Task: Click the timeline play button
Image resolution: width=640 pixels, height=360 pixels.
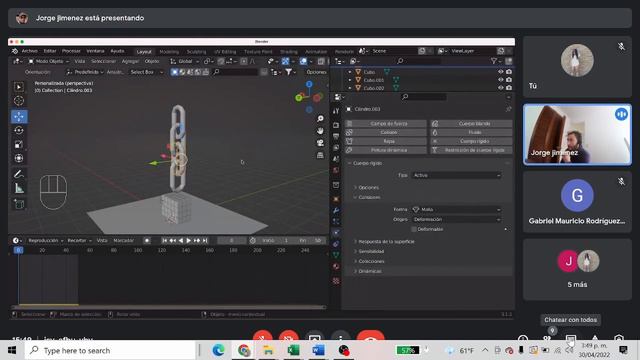Action: 189,240
